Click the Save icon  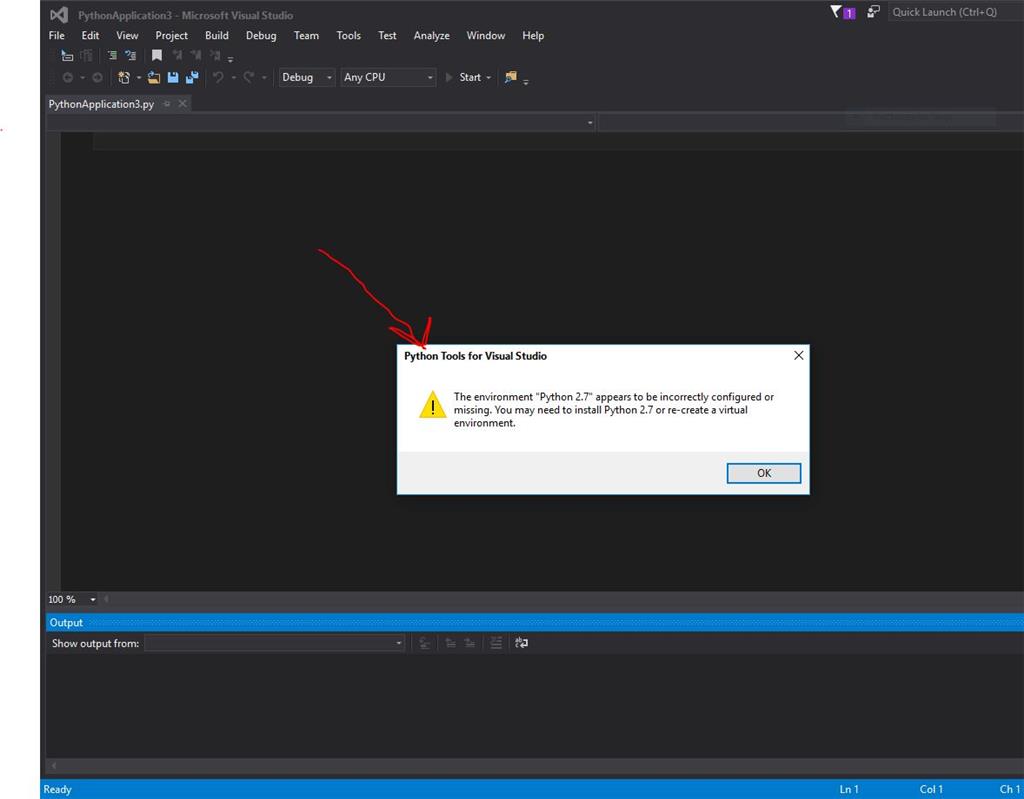tap(172, 77)
